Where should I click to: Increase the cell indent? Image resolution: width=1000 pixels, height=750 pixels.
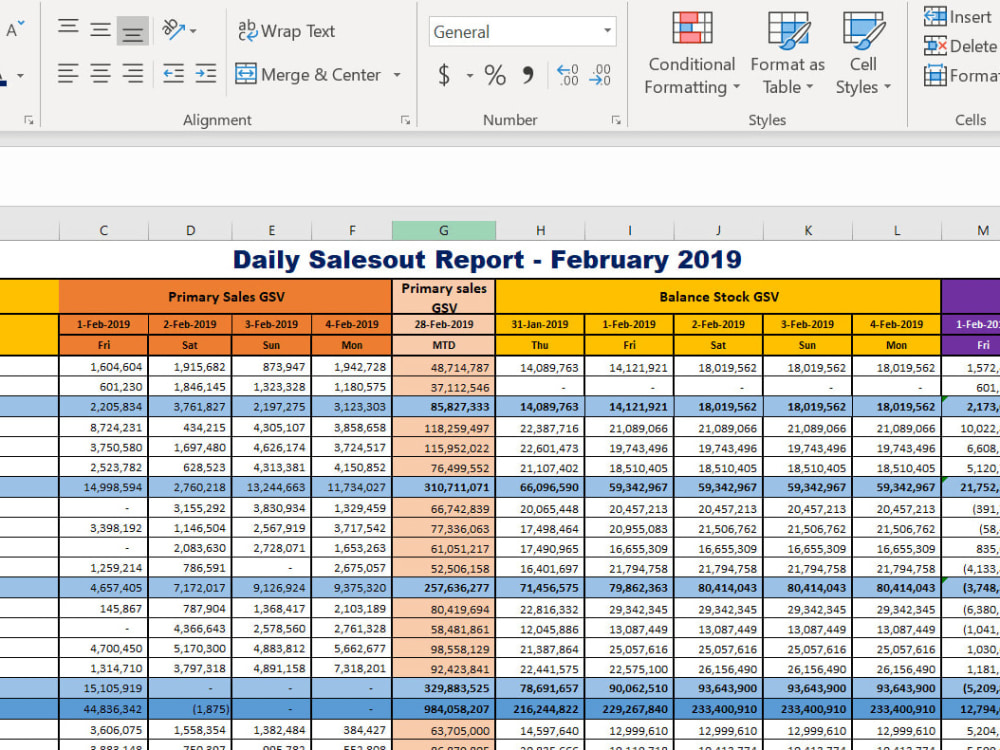tap(205, 74)
